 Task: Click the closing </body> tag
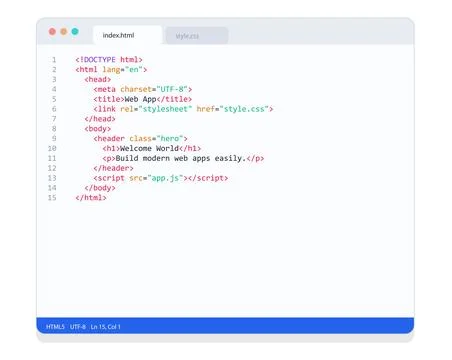click(100, 188)
